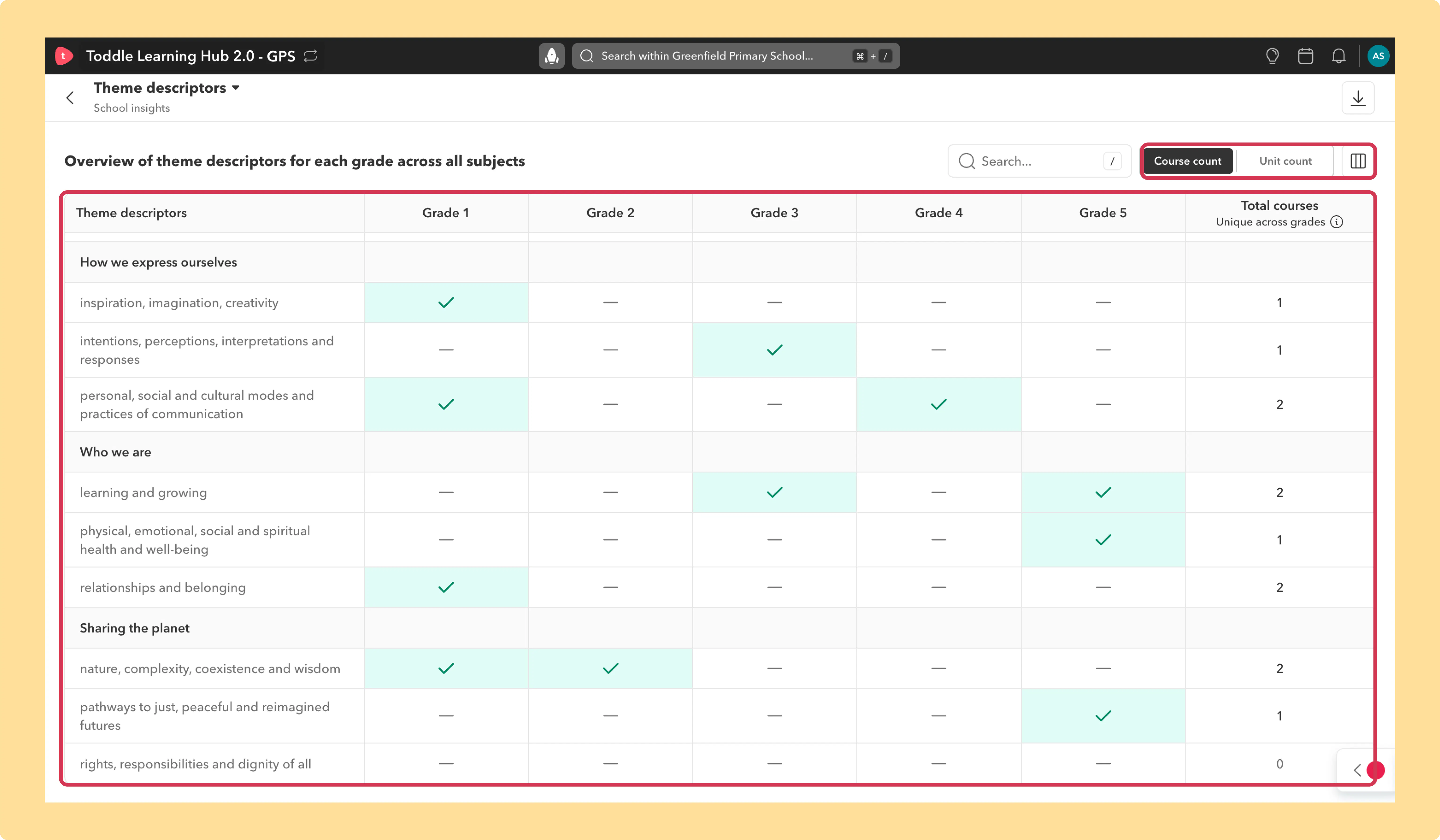Click Grade 4 checkmark for personal, social
The height and width of the screenshot is (840, 1440).
[x=939, y=404]
